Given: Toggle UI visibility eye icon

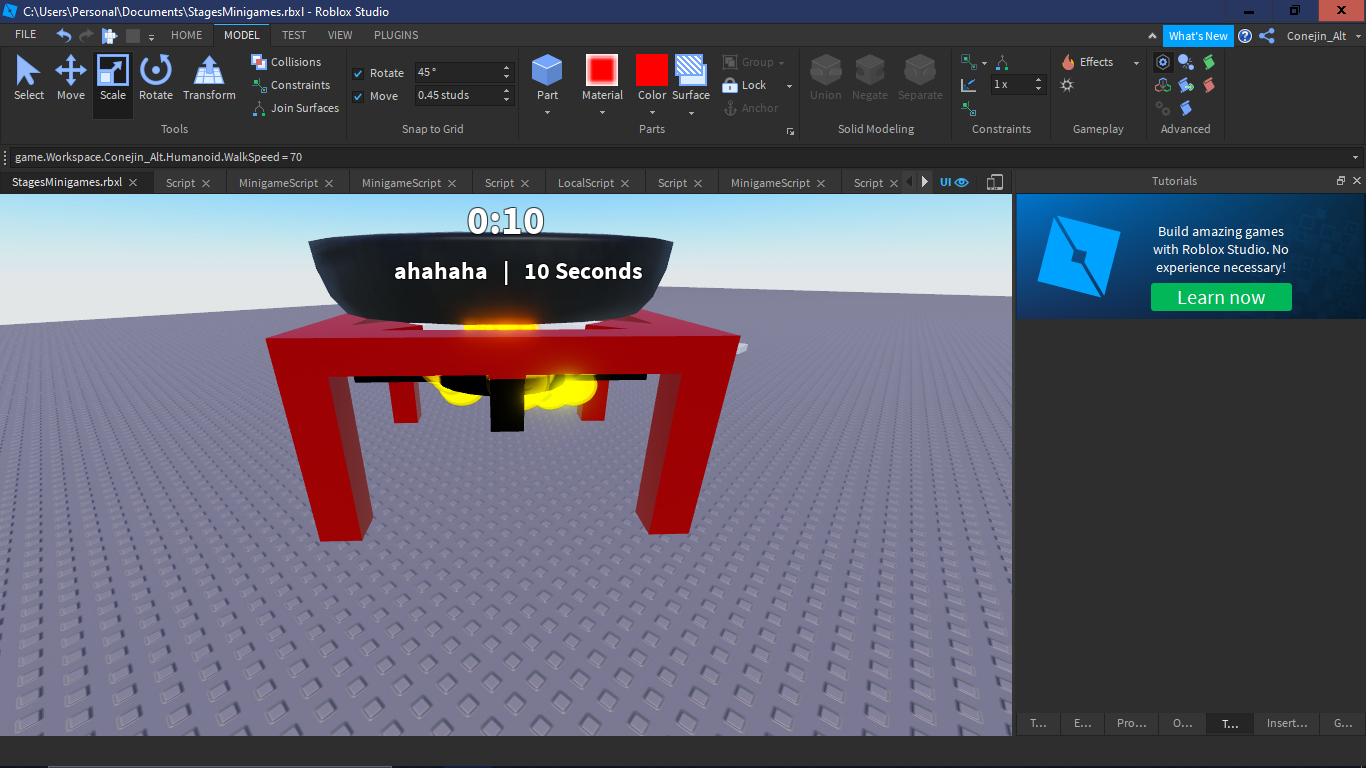Looking at the screenshot, I should pos(962,183).
